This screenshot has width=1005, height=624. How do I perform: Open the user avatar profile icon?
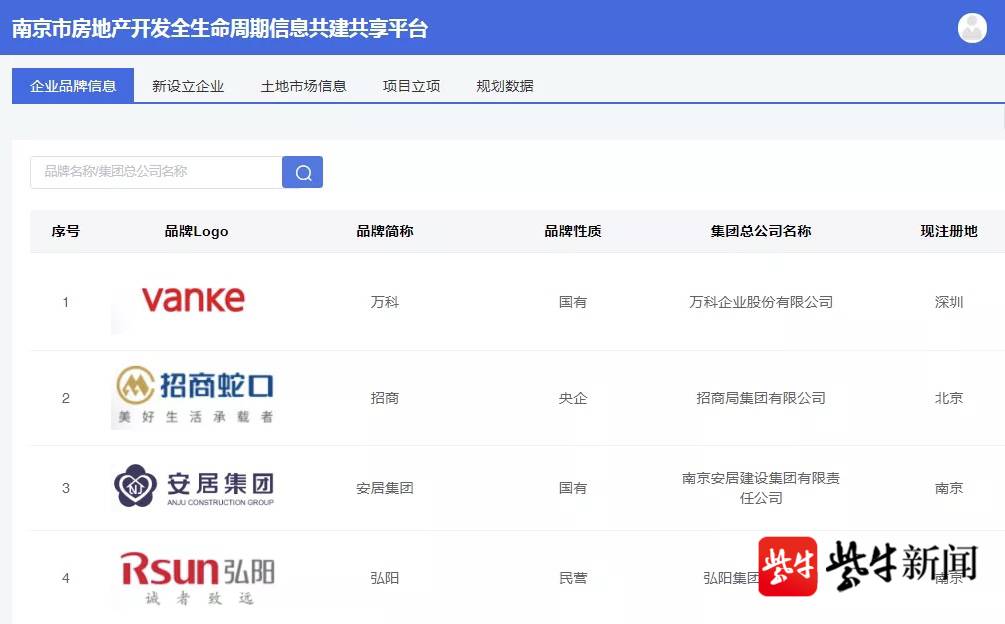971,28
